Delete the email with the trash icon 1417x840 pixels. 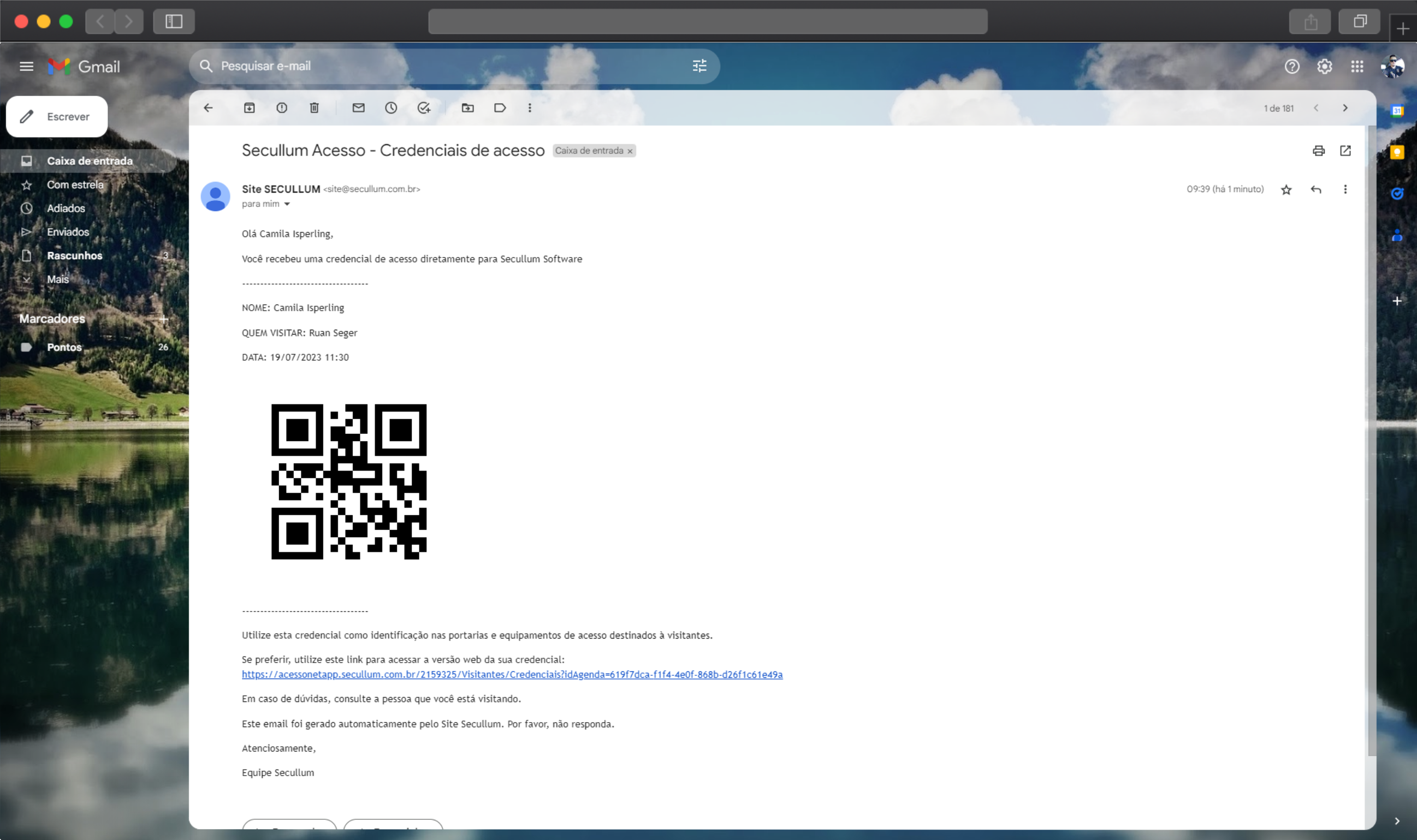coord(314,108)
